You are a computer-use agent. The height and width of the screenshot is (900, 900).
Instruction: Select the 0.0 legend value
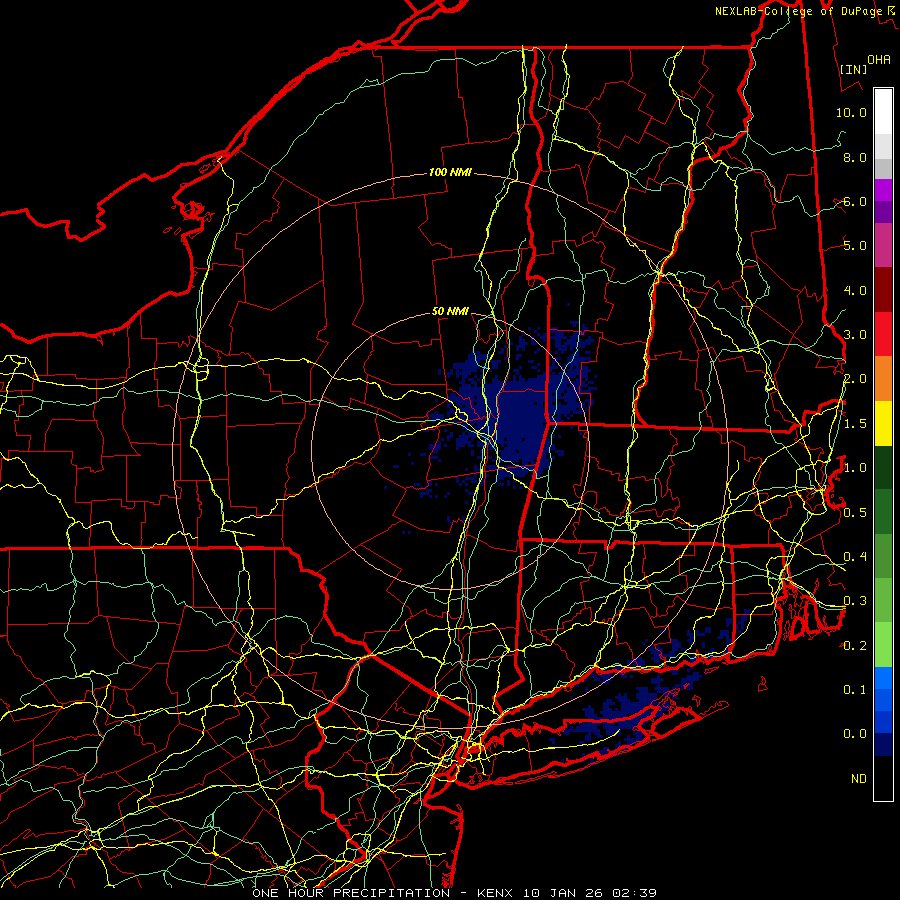pos(855,734)
